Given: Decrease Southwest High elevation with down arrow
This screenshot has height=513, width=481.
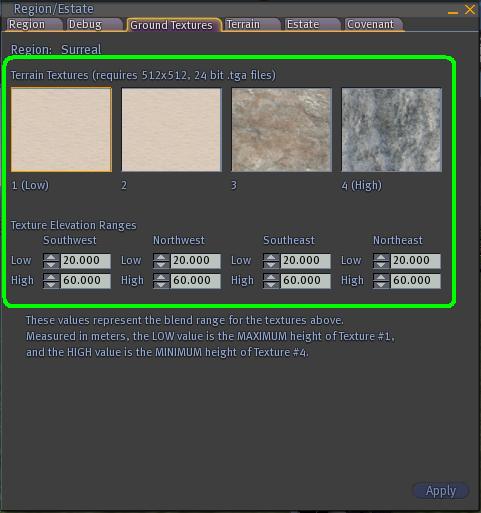Looking at the screenshot, I should (x=51, y=284).
